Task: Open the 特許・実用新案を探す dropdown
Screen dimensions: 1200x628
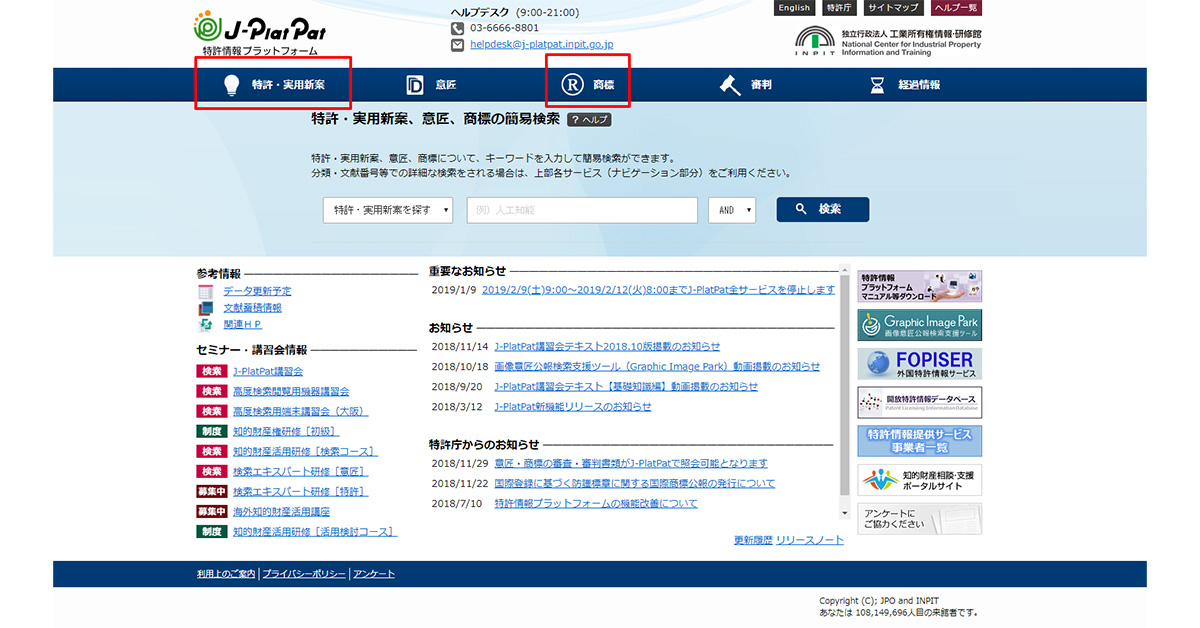Action: pyautogui.click(x=388, y=210)
